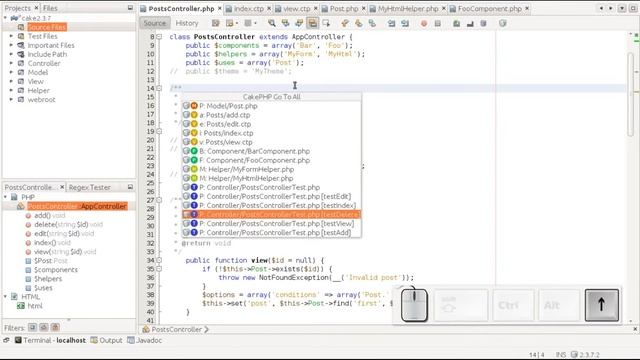Minimize the Navigator panel group

[130, 187]
